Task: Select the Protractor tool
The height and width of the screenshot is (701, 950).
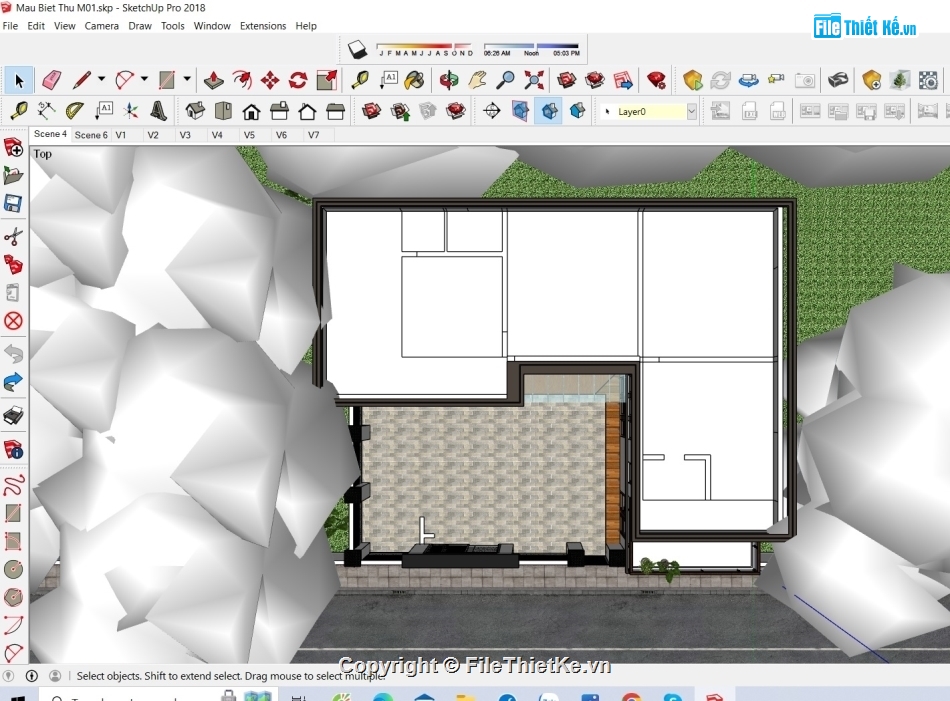Action: point(75,111)
